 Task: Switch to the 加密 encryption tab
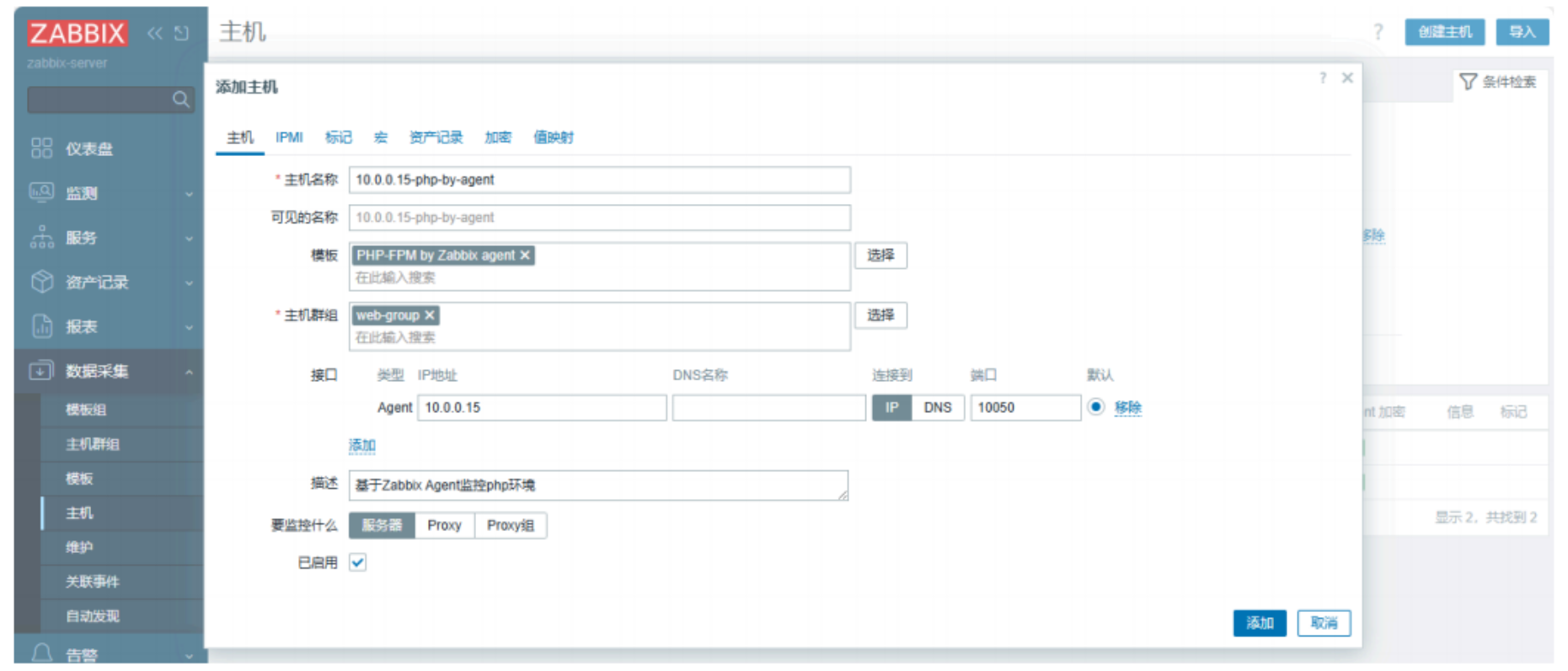point(498,137)
